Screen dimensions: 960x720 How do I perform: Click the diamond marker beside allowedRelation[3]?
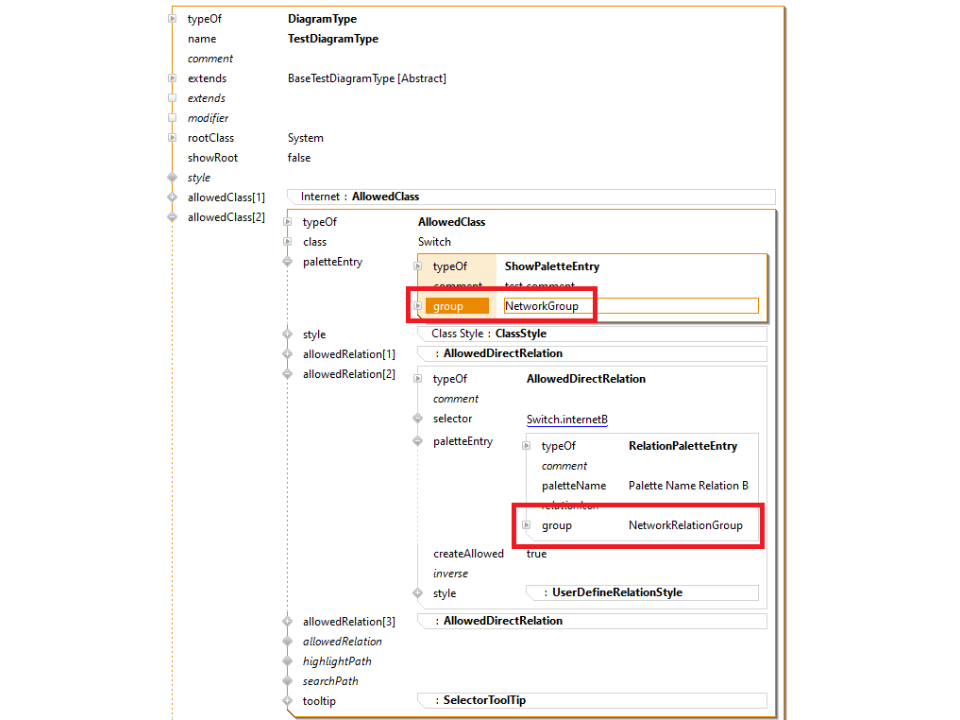[288, 621]
